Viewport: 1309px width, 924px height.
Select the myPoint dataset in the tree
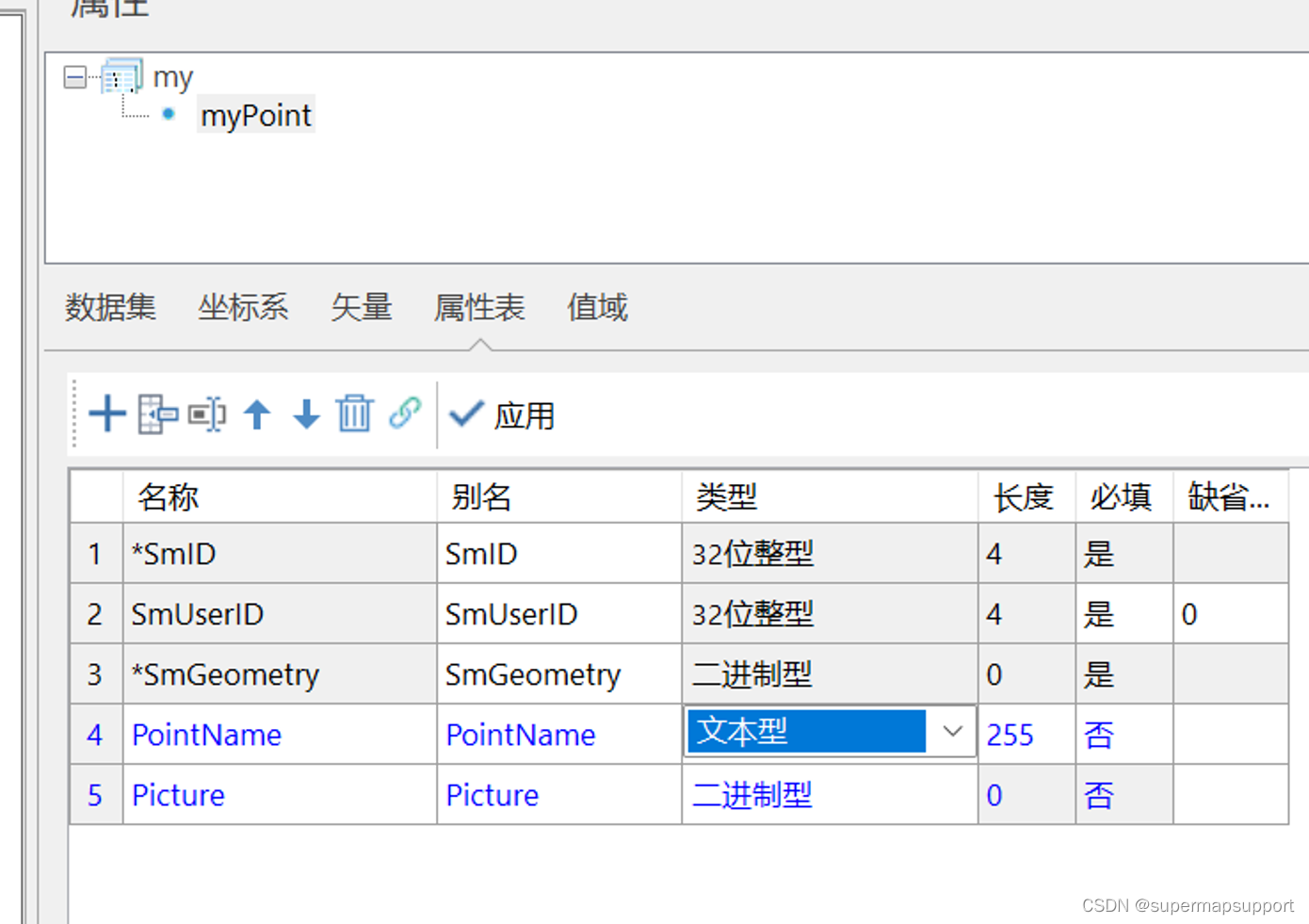[x=255, y=115]
